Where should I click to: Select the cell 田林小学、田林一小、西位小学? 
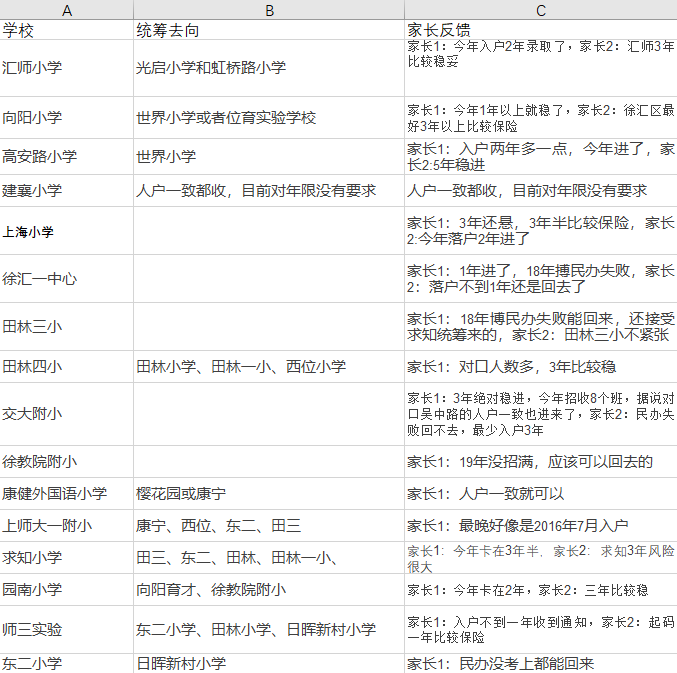click(269, 367)
